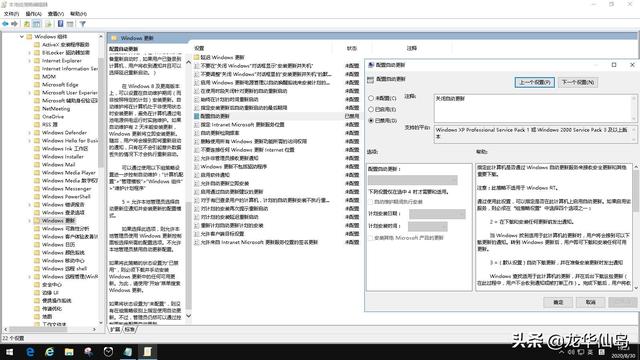Switch to the 标准 tab
Screen dimensions: 640x360
point(129,329)
